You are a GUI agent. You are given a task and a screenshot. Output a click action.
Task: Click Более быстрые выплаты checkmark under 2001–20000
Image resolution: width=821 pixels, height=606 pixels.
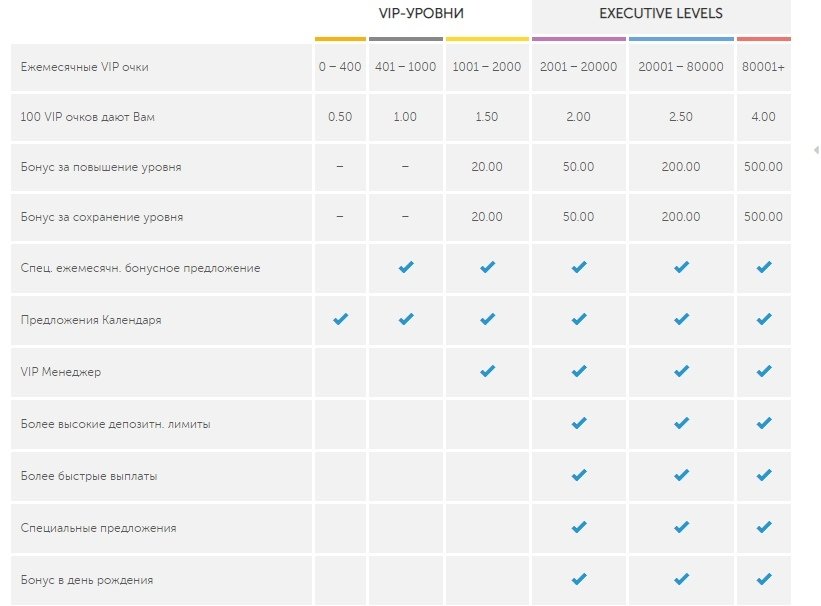coord(579,475)
